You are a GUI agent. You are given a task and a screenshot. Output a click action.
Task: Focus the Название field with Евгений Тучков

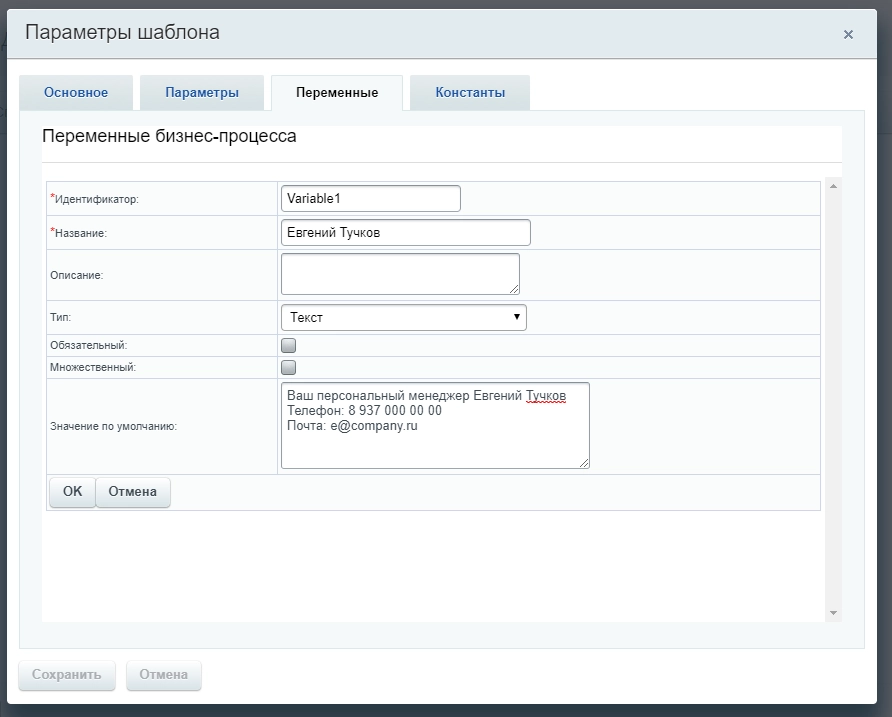click(x=406, y=233)
